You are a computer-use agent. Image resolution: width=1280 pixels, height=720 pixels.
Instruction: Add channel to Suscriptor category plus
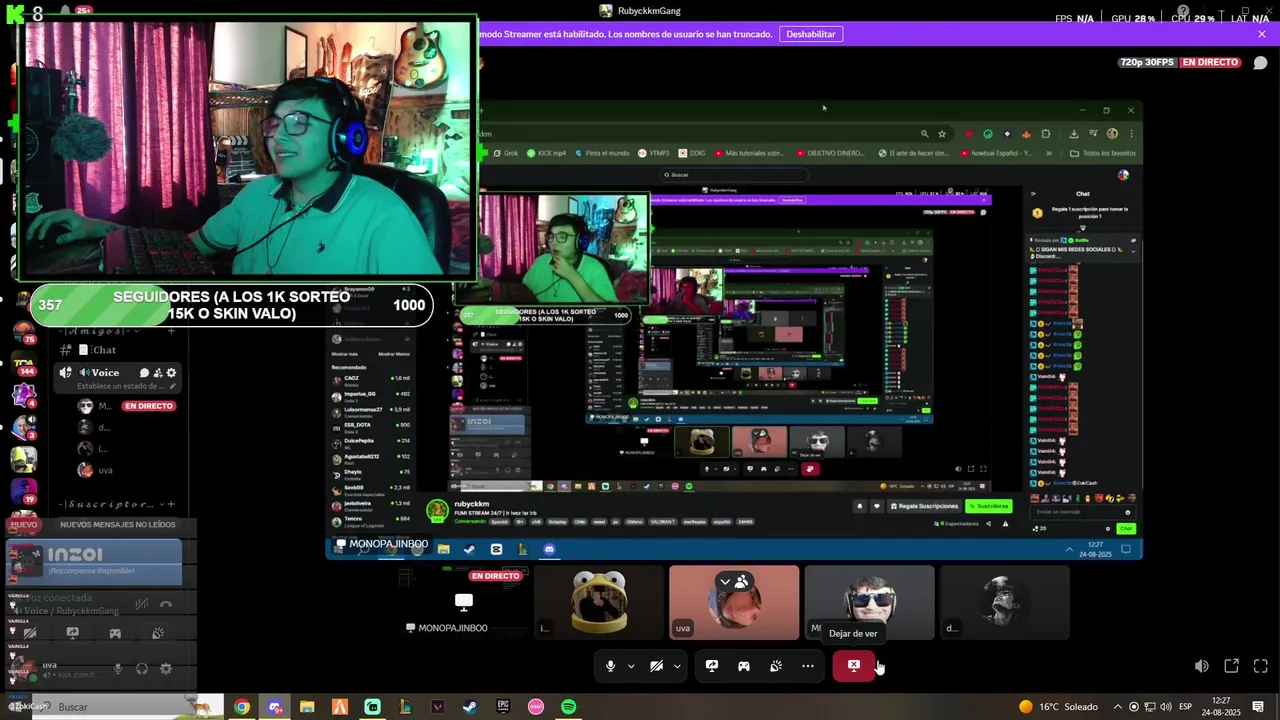click(x=172, y=504)
